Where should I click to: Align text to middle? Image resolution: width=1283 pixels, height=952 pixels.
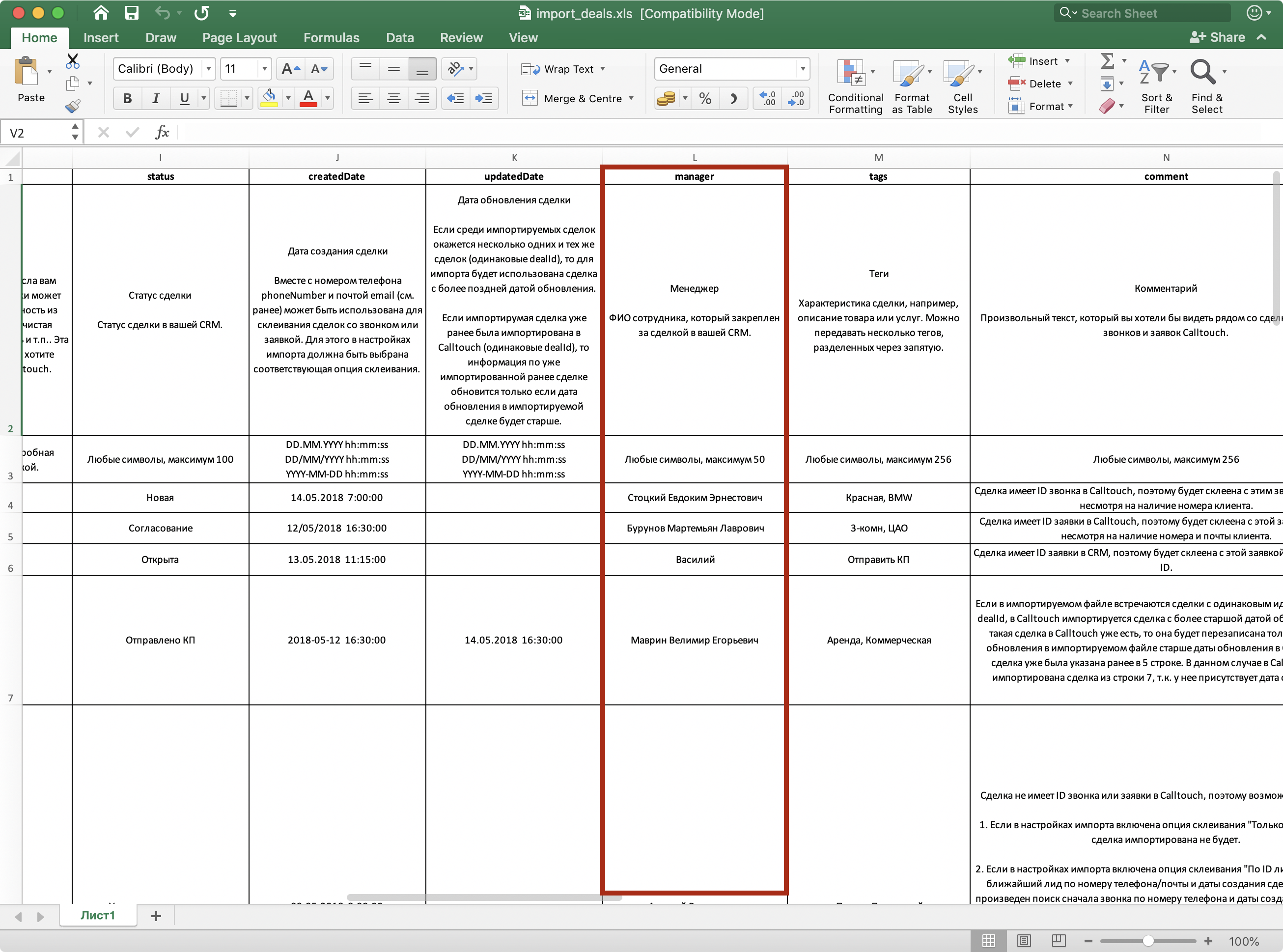[x=393, y=69]
